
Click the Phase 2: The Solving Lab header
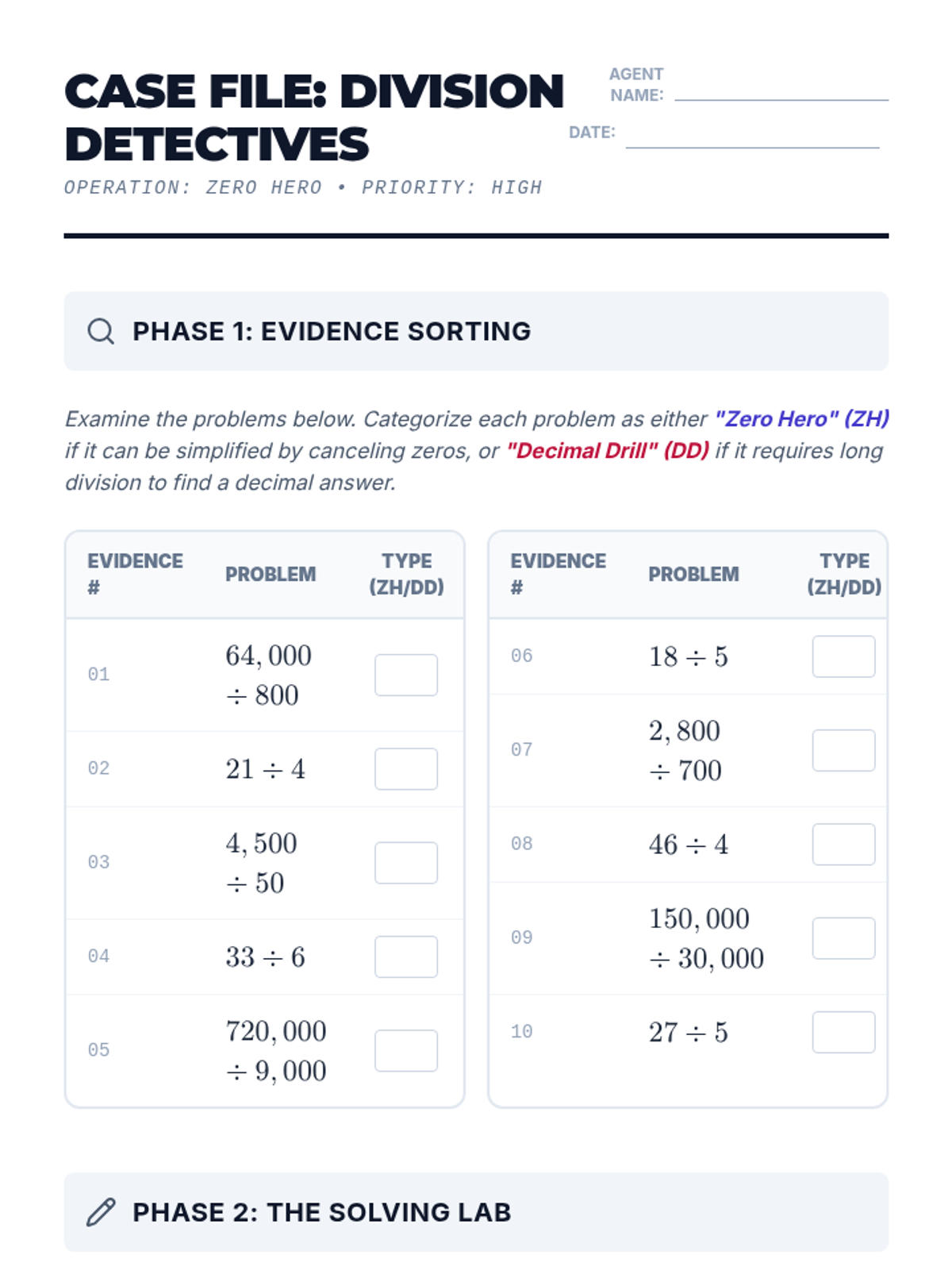point(321,1212)
